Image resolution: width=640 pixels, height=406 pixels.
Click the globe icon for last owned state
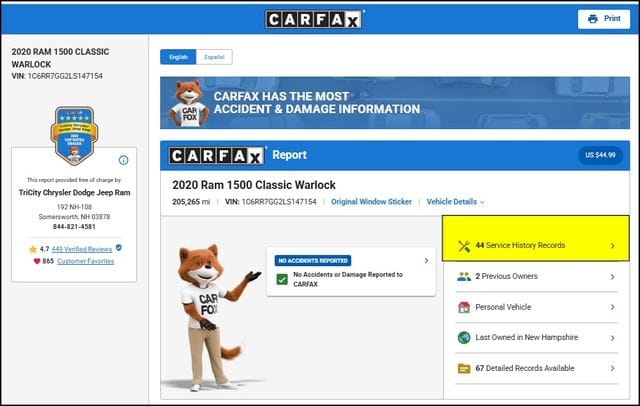[464, 337]
